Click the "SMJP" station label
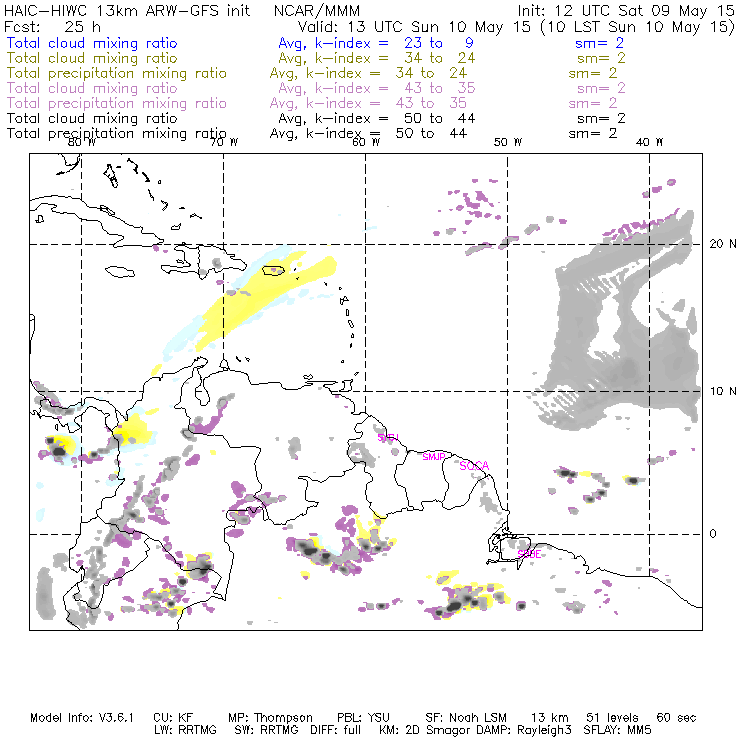The image size is (740, 740). pyautogui.click(x=434, y=457)
